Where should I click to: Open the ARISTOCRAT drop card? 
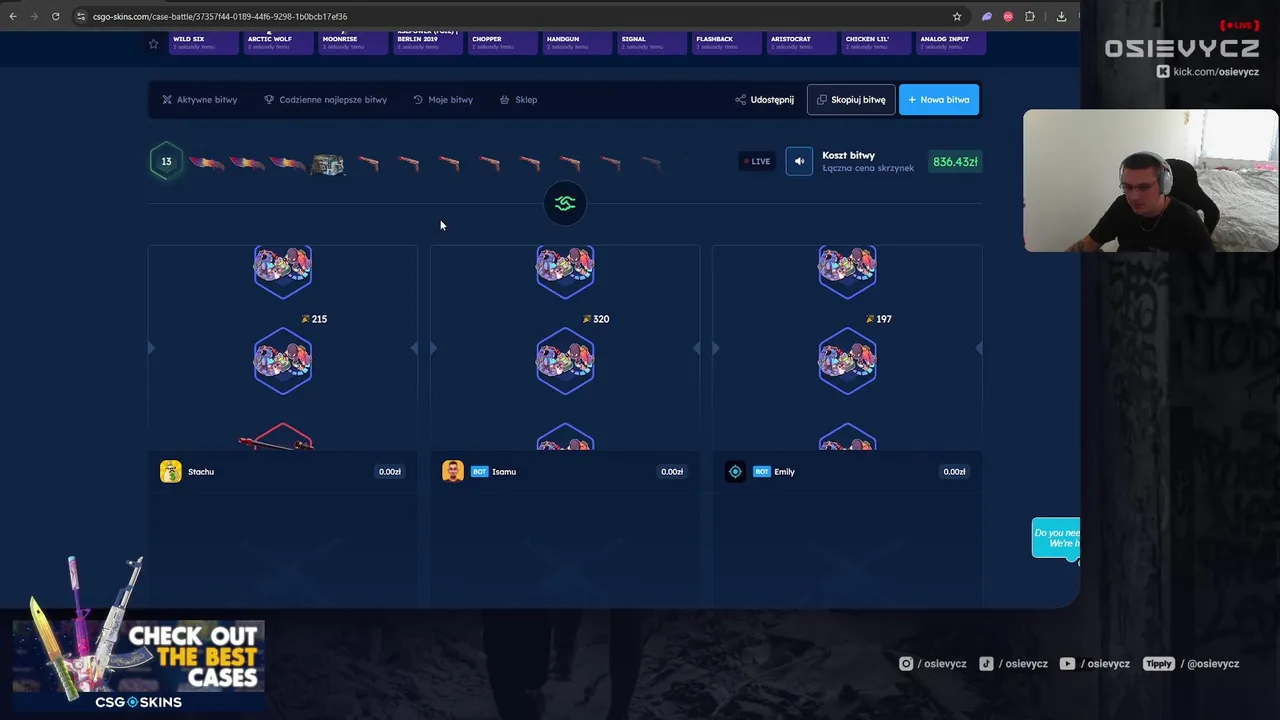(x=802, y=42)
